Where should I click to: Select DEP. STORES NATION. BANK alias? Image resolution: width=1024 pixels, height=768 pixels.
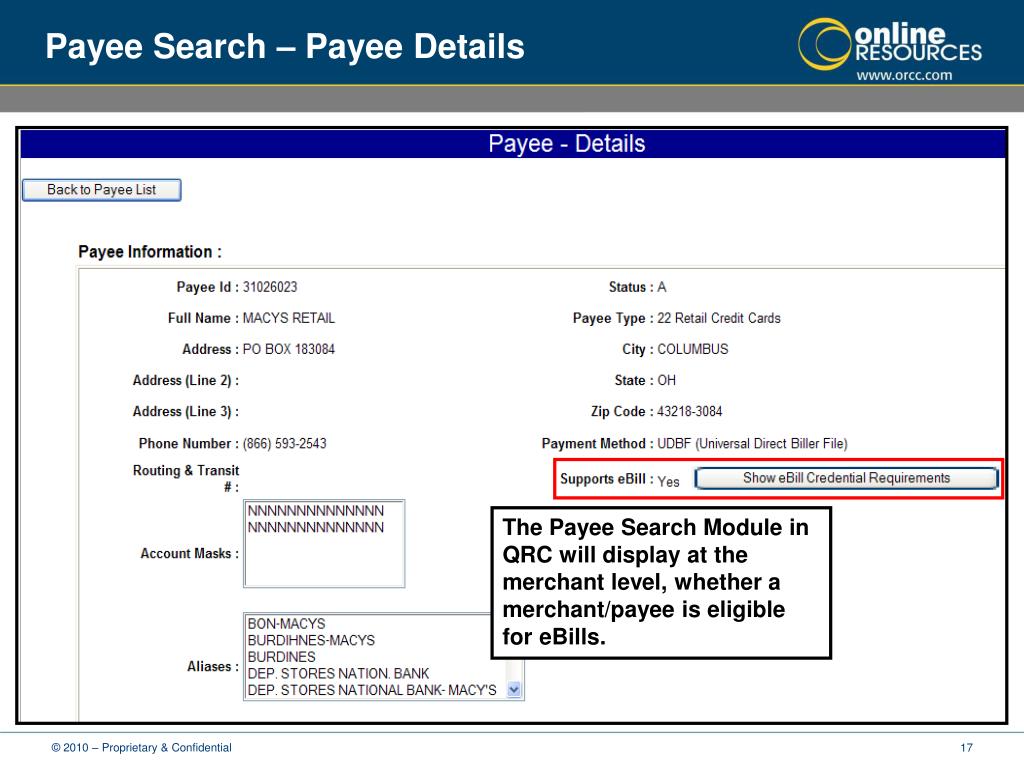click(338, 673)
